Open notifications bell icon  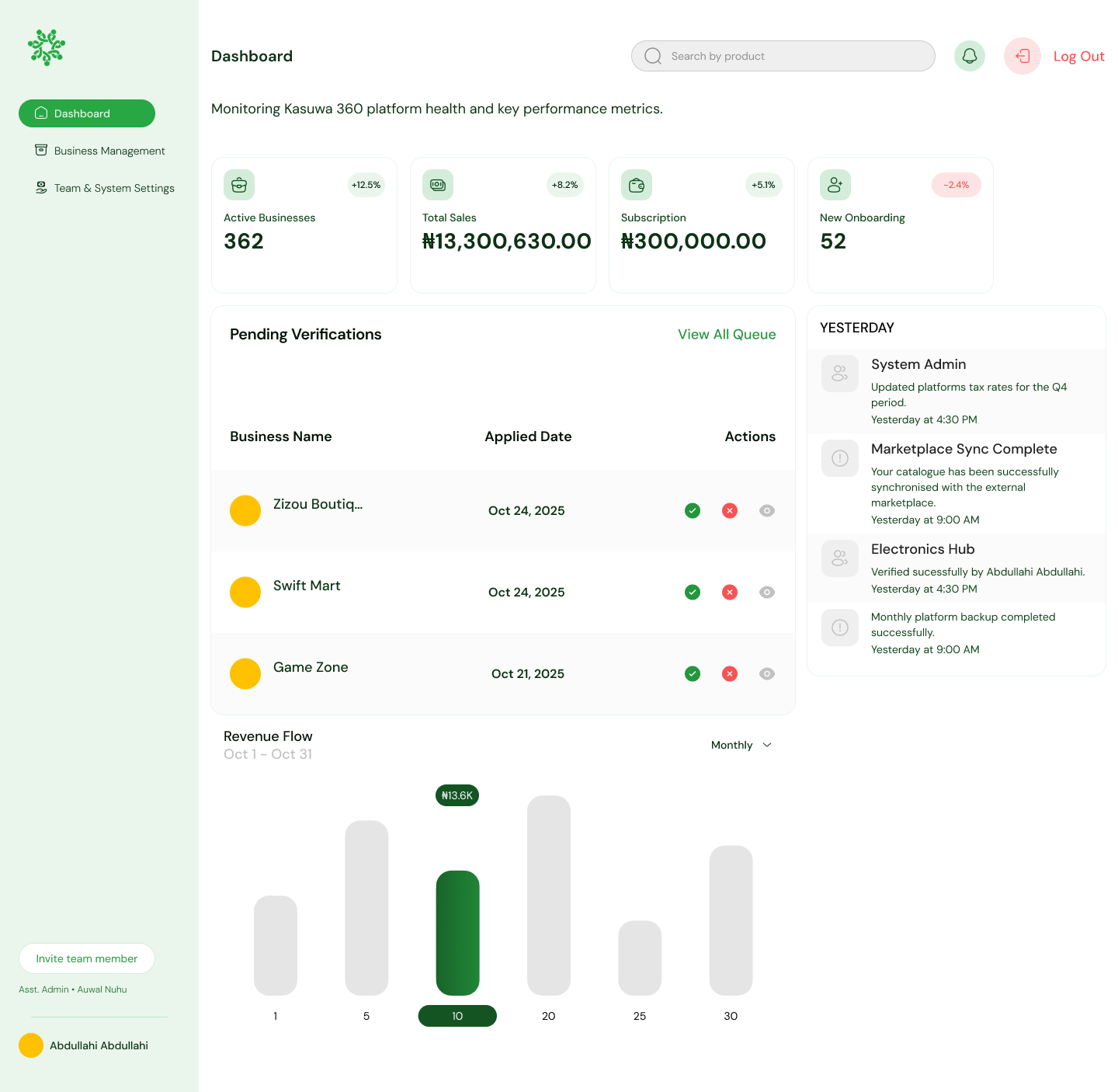click(x=970, y=56)
